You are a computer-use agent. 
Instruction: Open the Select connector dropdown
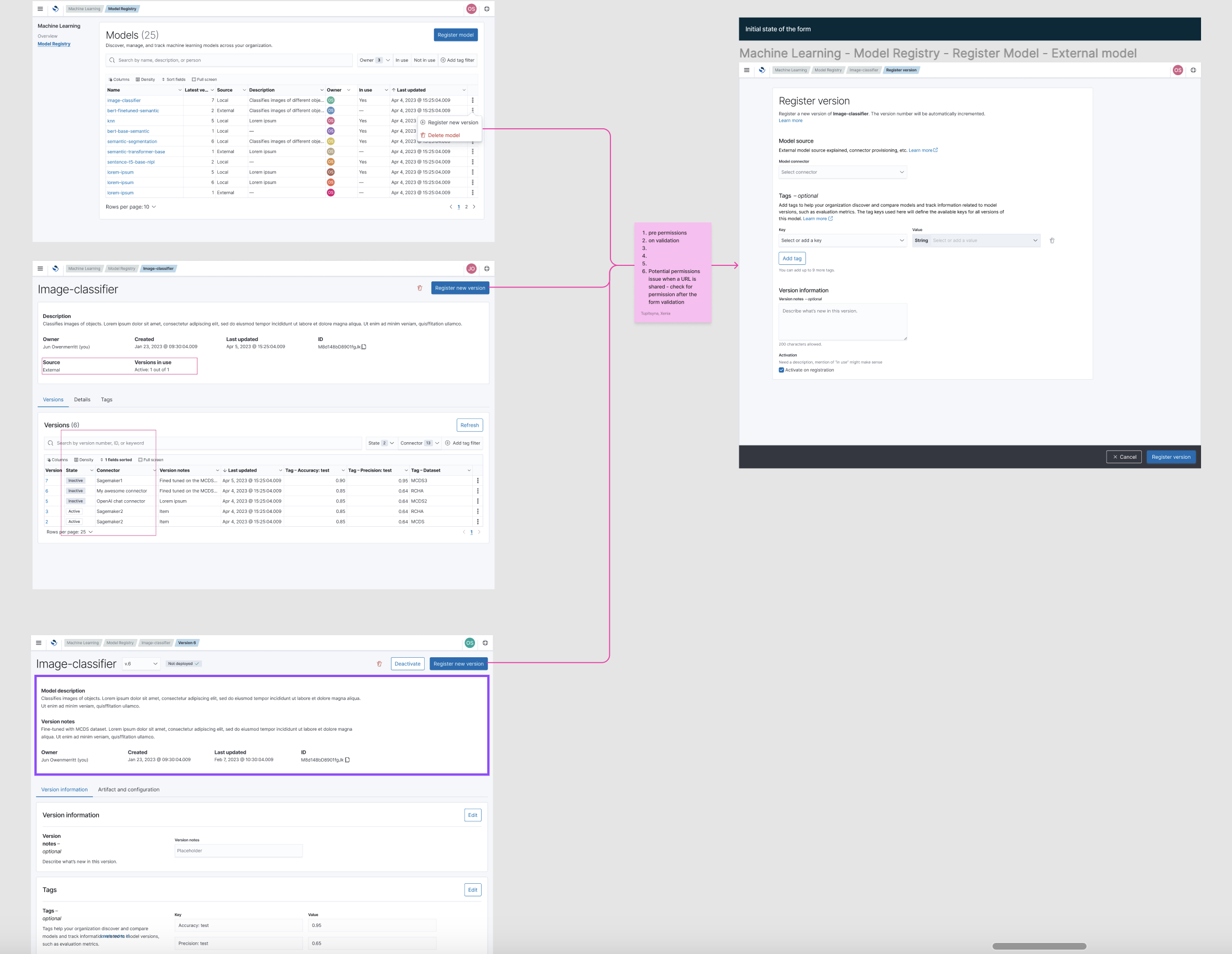point(842,171)
